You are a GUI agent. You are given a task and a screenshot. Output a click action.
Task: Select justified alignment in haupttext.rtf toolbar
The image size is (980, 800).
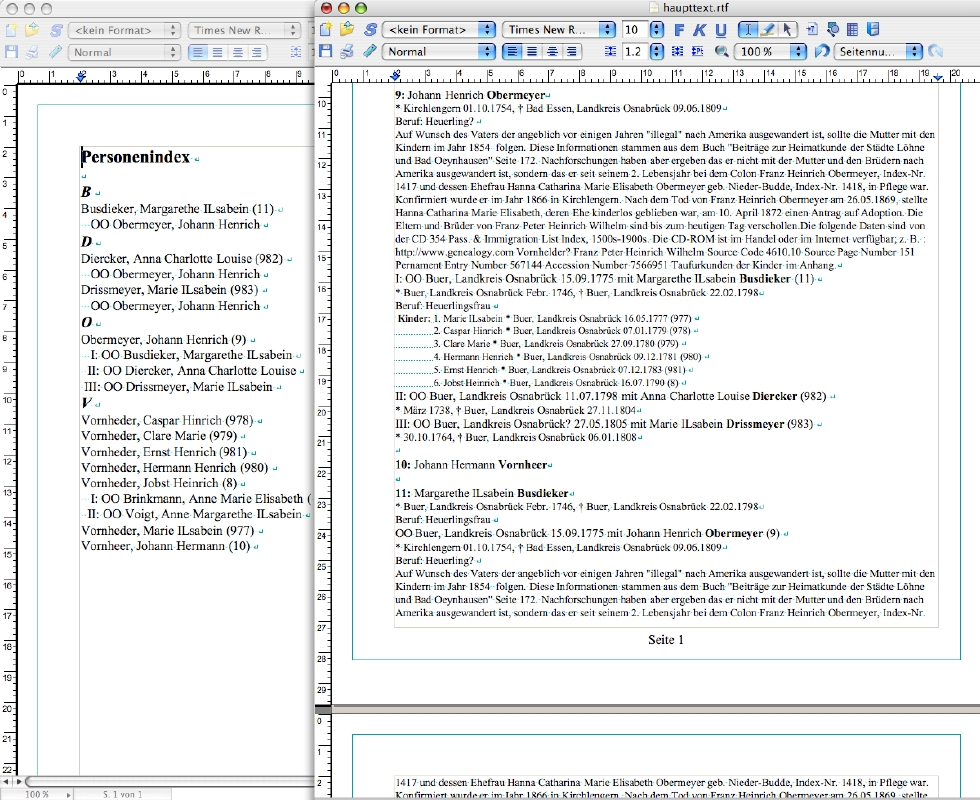tap(570, 51)
